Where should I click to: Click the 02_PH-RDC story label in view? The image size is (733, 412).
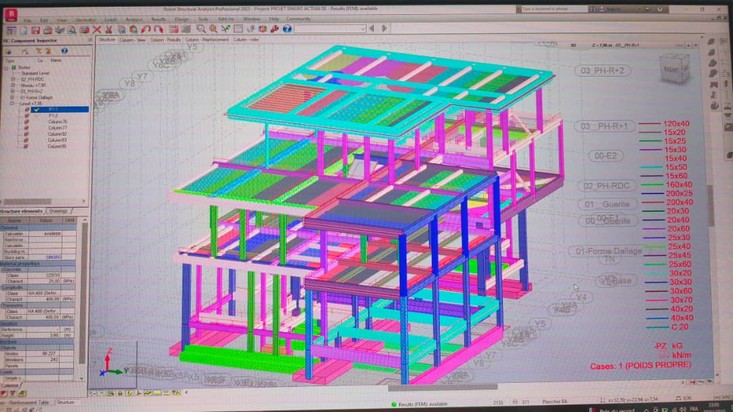pyautogui.click(x=606, y=186)
